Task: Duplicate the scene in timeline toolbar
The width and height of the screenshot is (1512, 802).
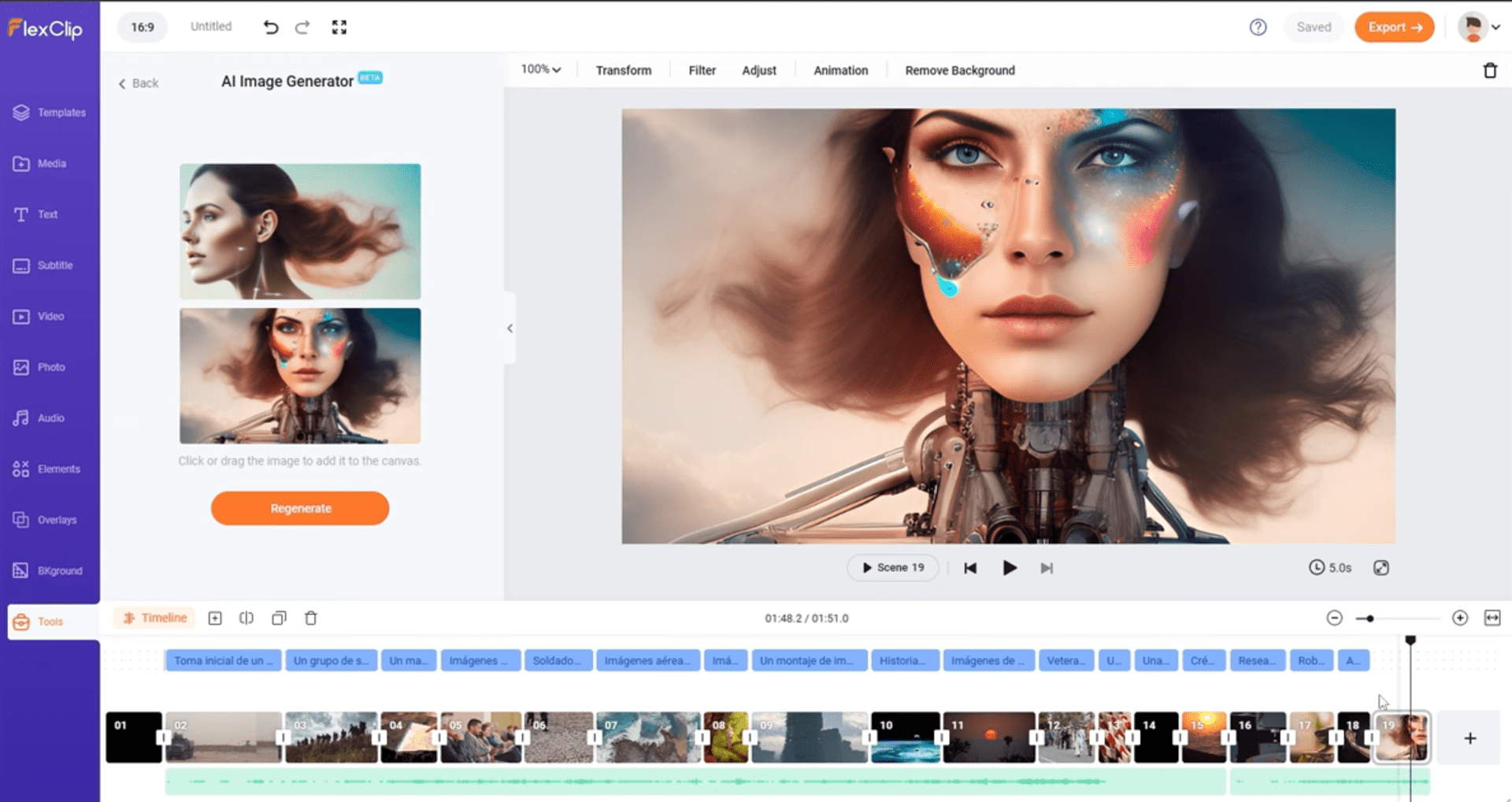Action: [279, 618]
